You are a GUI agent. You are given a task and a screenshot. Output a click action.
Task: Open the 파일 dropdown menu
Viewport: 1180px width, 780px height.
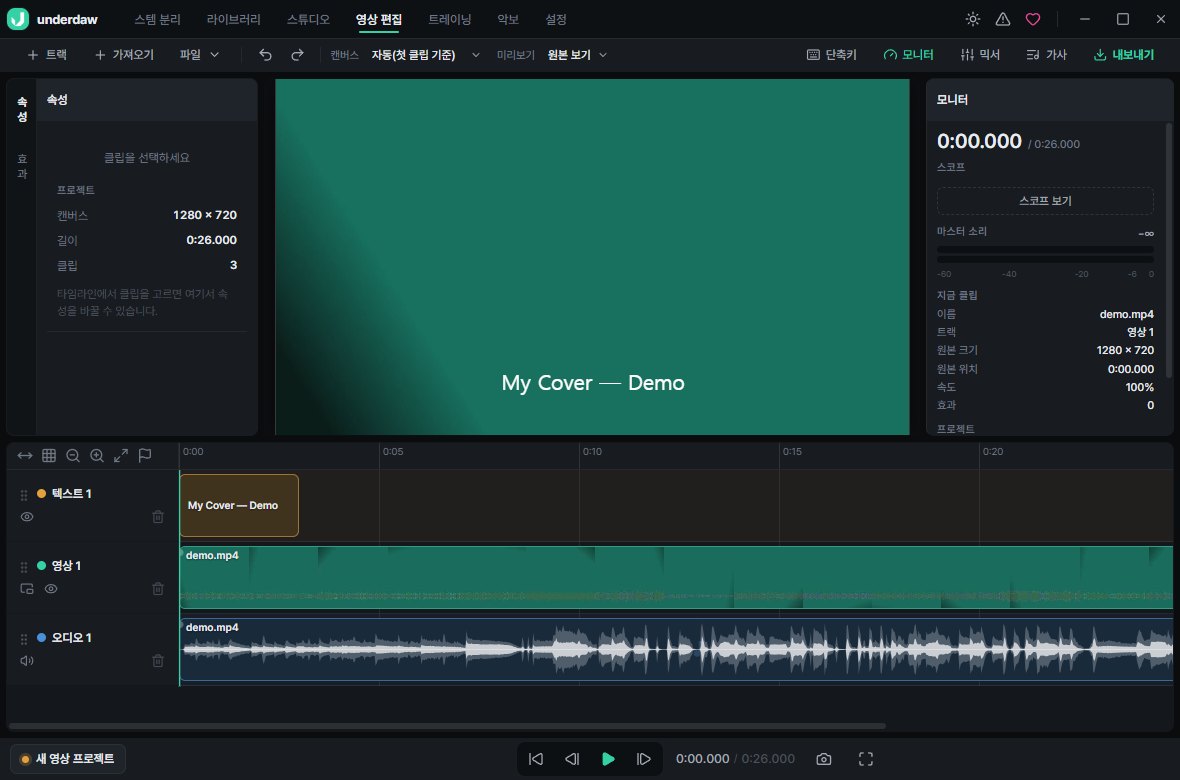click(199, 55)
